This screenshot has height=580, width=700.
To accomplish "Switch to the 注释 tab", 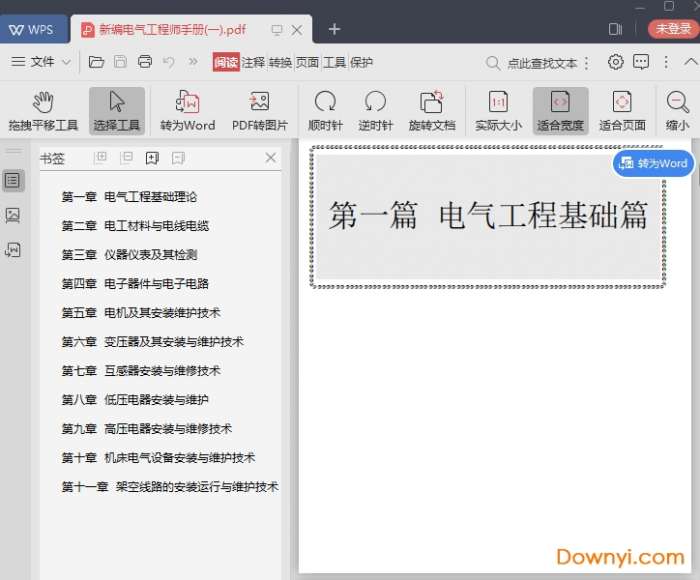I will (253, 62).
